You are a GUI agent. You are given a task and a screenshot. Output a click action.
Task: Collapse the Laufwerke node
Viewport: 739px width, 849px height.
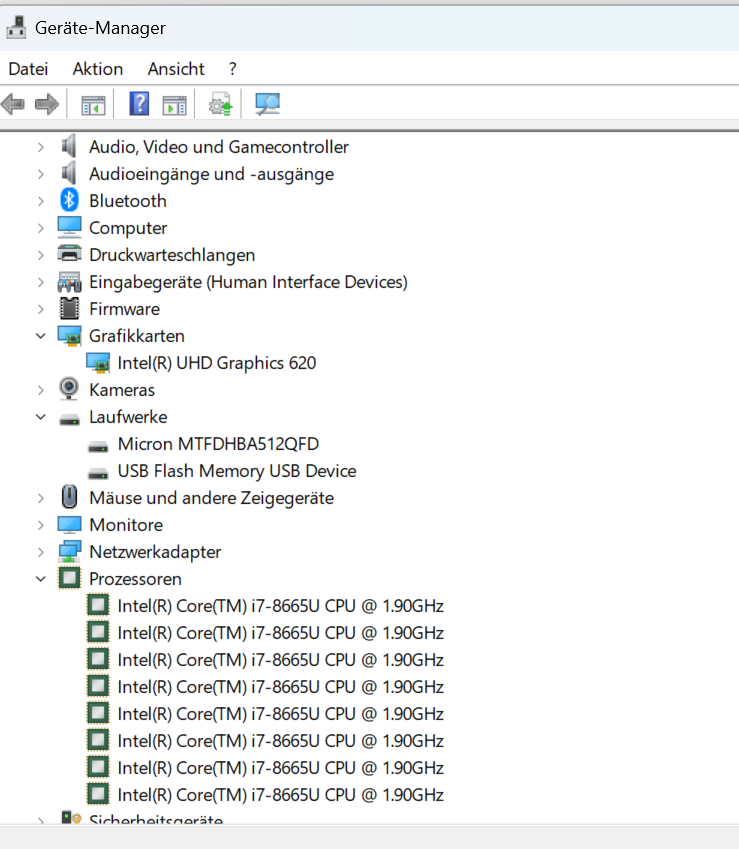pos(41,417)
